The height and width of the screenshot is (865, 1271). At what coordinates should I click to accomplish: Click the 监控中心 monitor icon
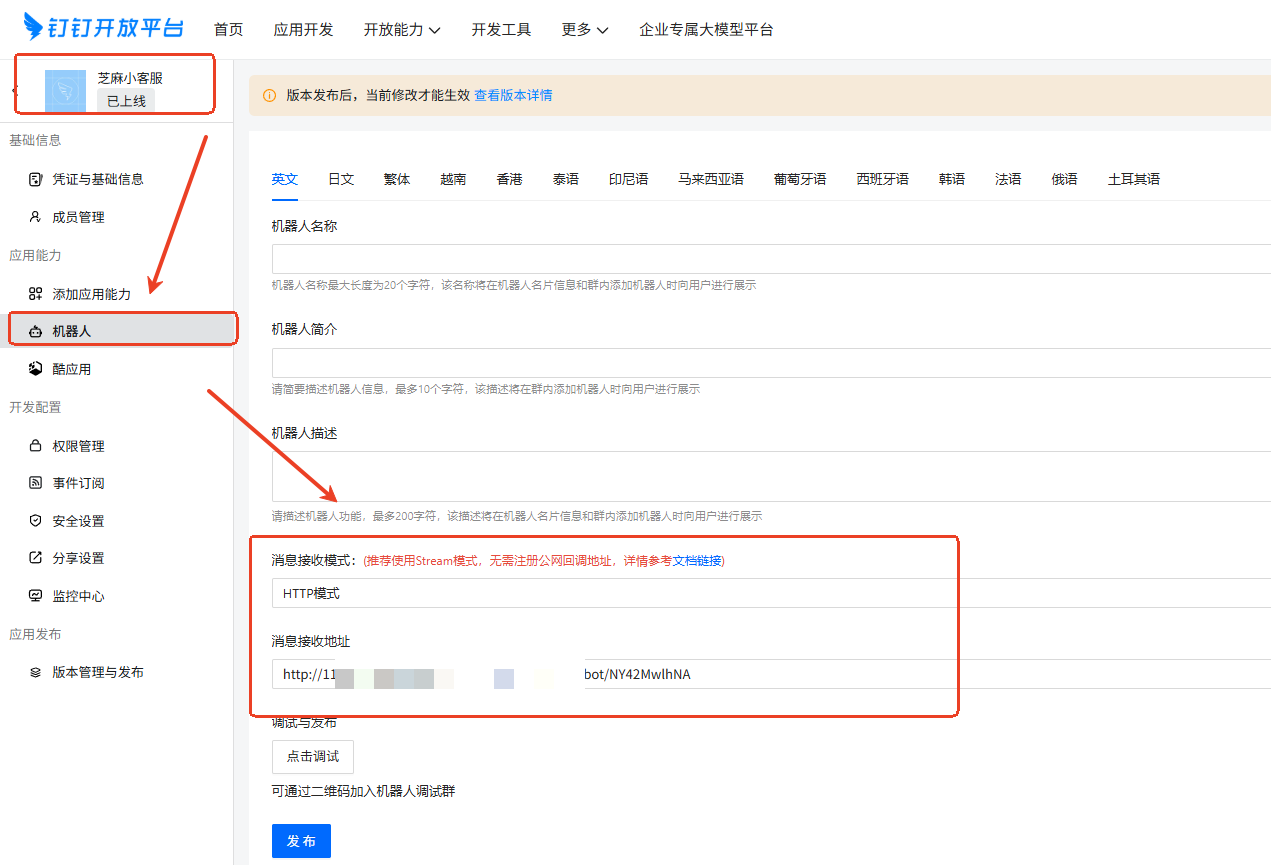tap(36, 596)
